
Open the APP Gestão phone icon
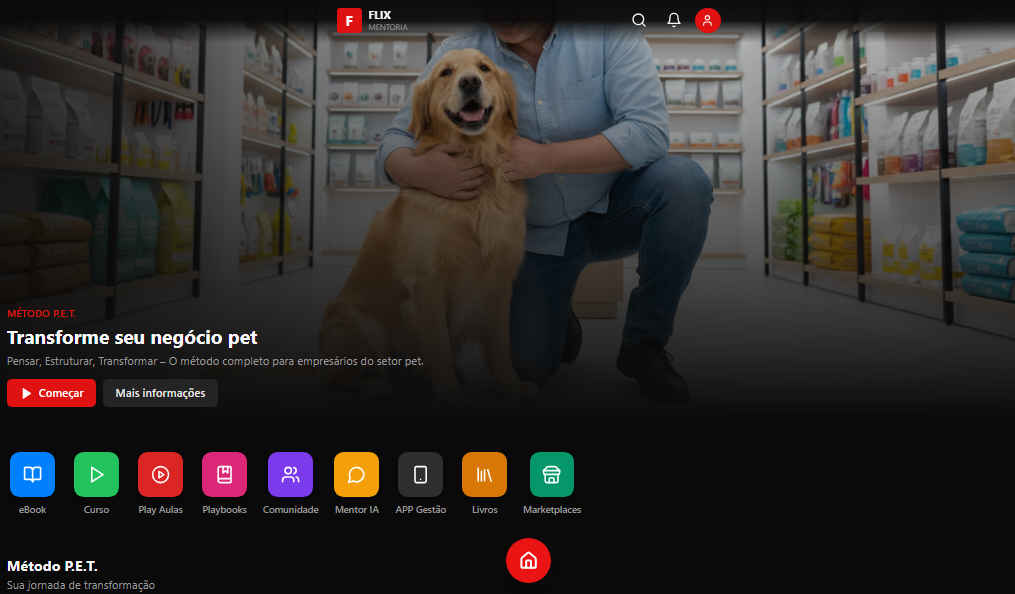[421, 474]
